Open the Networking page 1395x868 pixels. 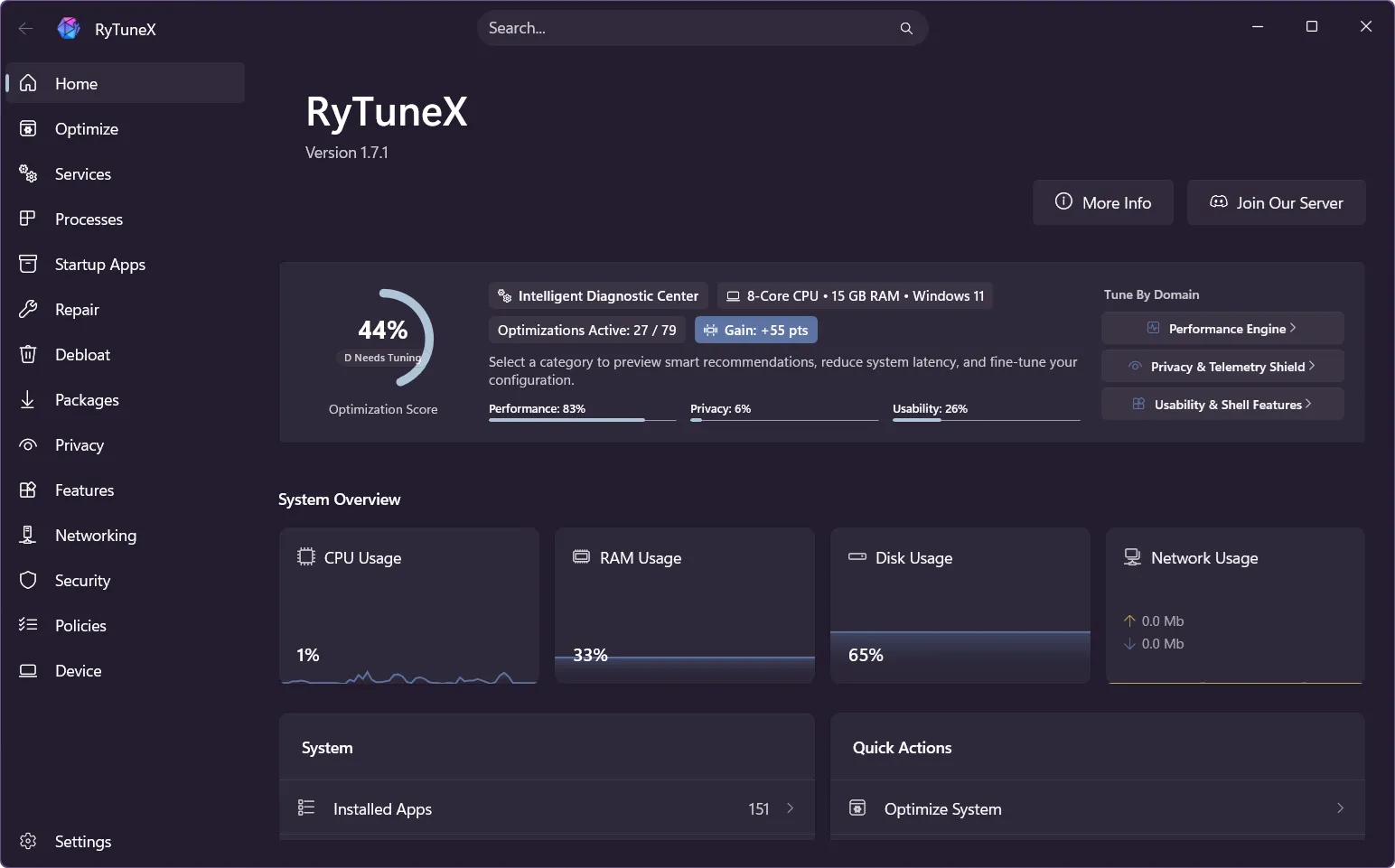click(x=126, y=535)
